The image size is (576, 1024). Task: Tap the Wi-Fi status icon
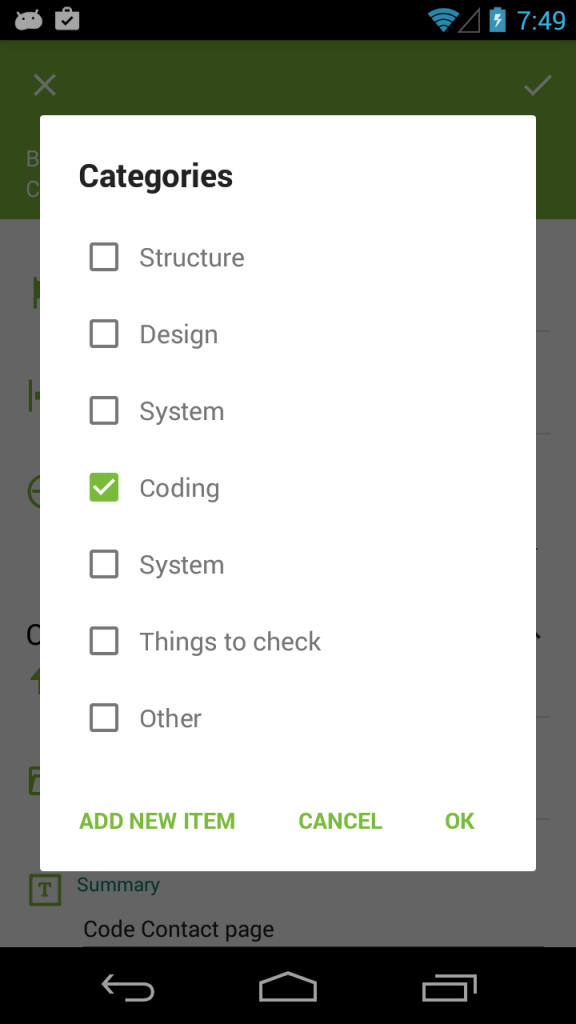[442, 20]
